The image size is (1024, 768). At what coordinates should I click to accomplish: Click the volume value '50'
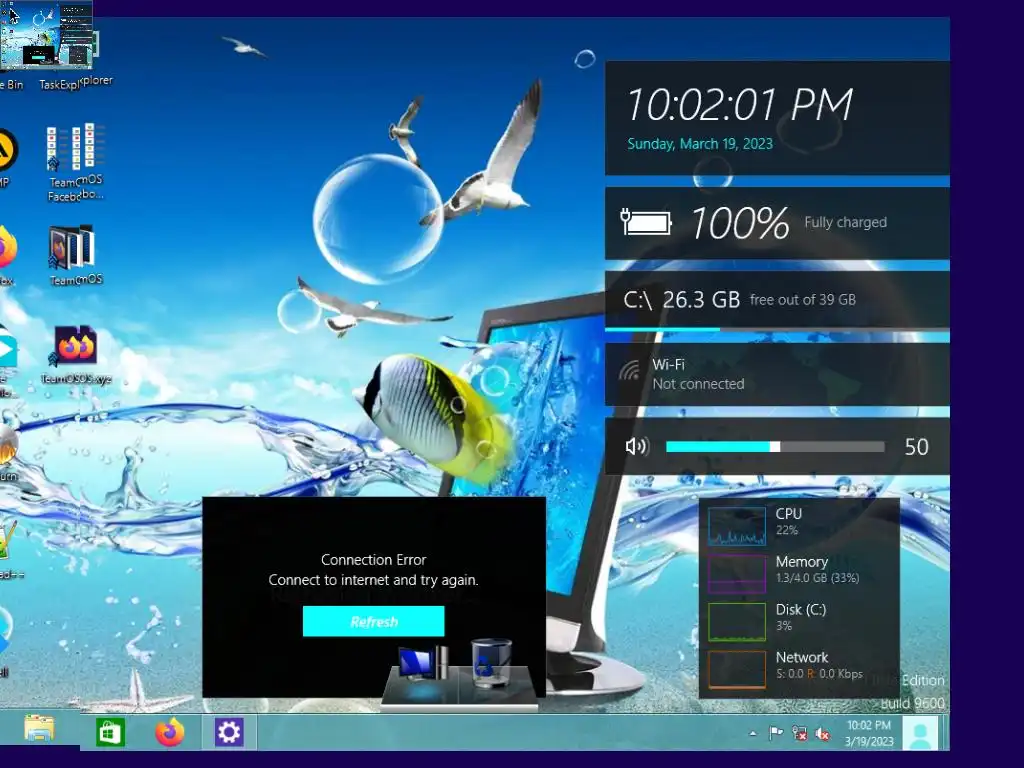(x=916, y=447)
